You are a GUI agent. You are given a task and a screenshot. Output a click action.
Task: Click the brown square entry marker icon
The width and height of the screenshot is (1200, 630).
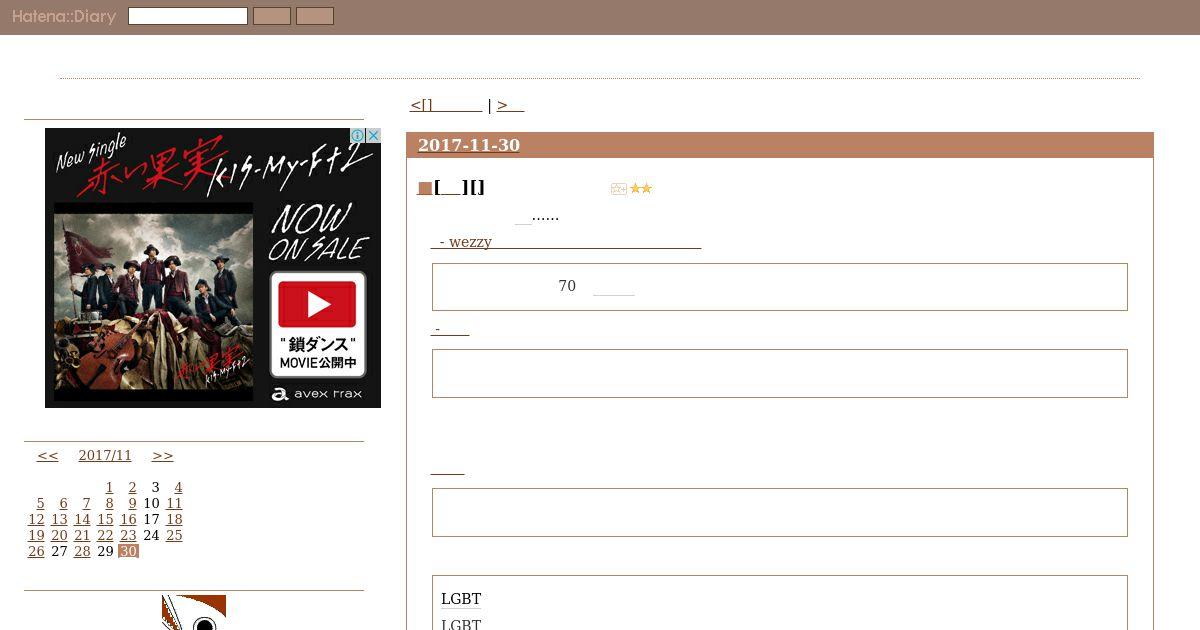pos(425,188)
